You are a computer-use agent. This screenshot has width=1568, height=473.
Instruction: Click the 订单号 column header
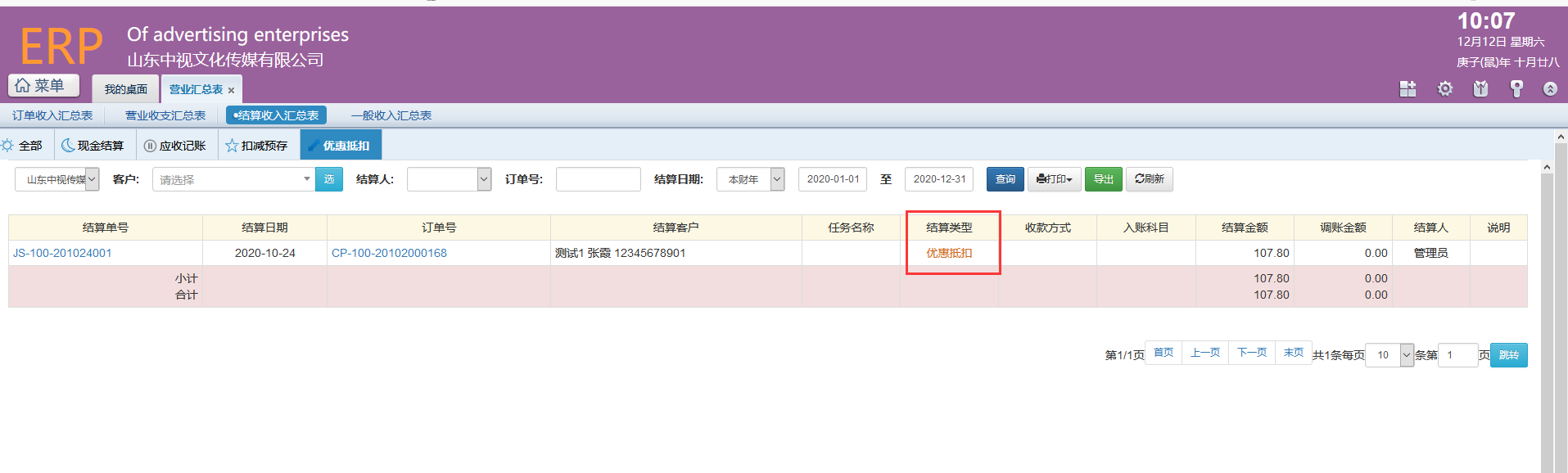pyautogui.click(x=439, y=227)
